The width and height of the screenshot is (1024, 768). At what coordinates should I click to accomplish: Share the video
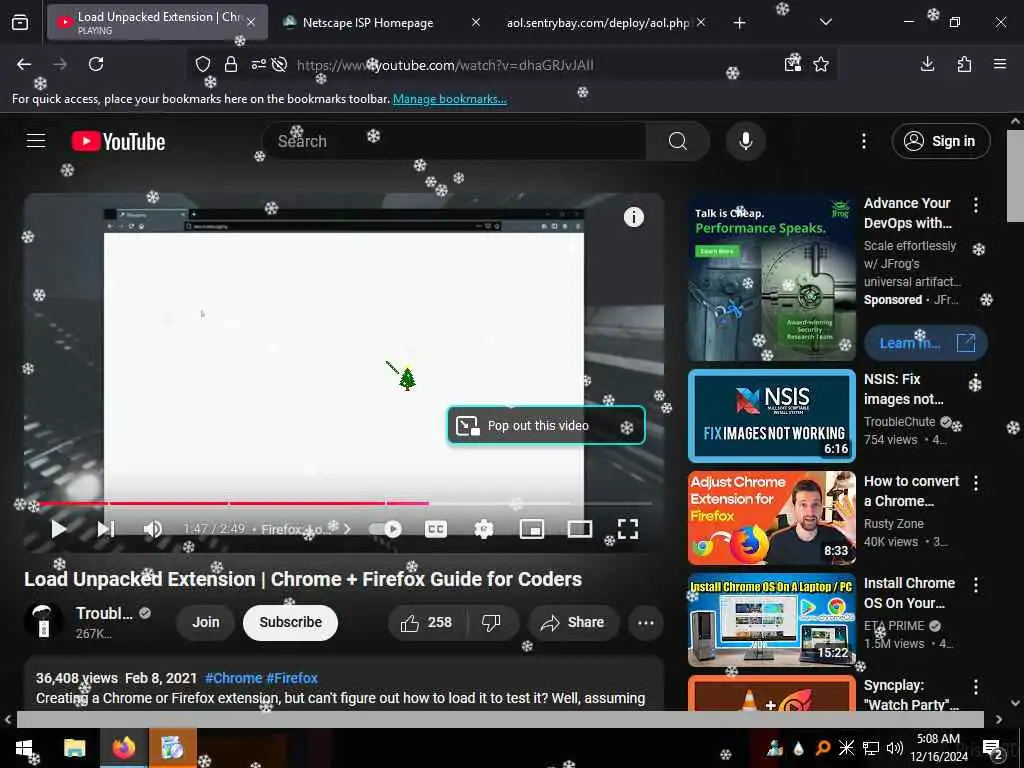point(573,622)
